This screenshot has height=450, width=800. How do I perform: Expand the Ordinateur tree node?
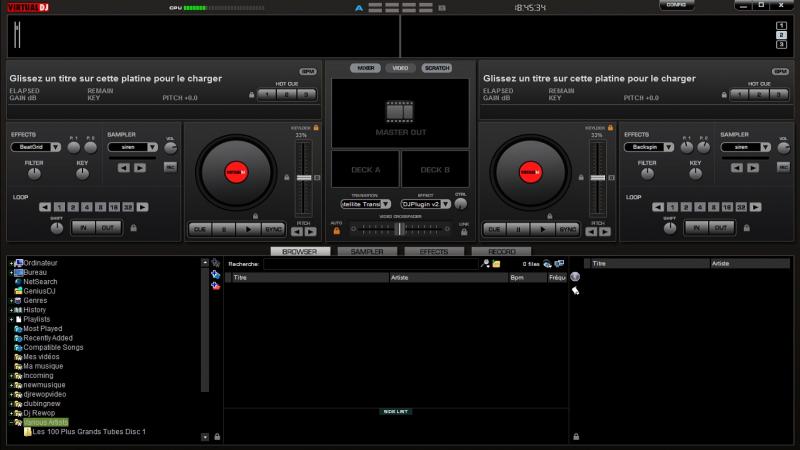(x=11, y=263)
